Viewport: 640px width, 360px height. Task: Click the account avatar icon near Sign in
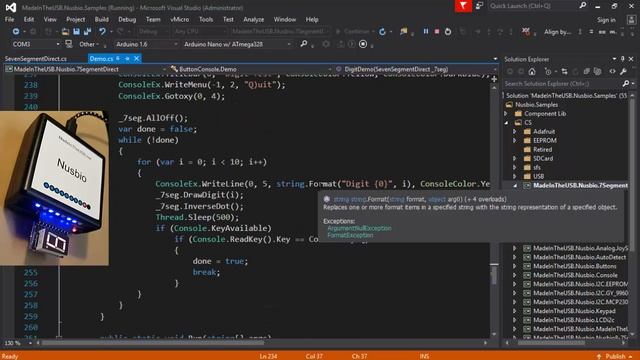(631, 20)
